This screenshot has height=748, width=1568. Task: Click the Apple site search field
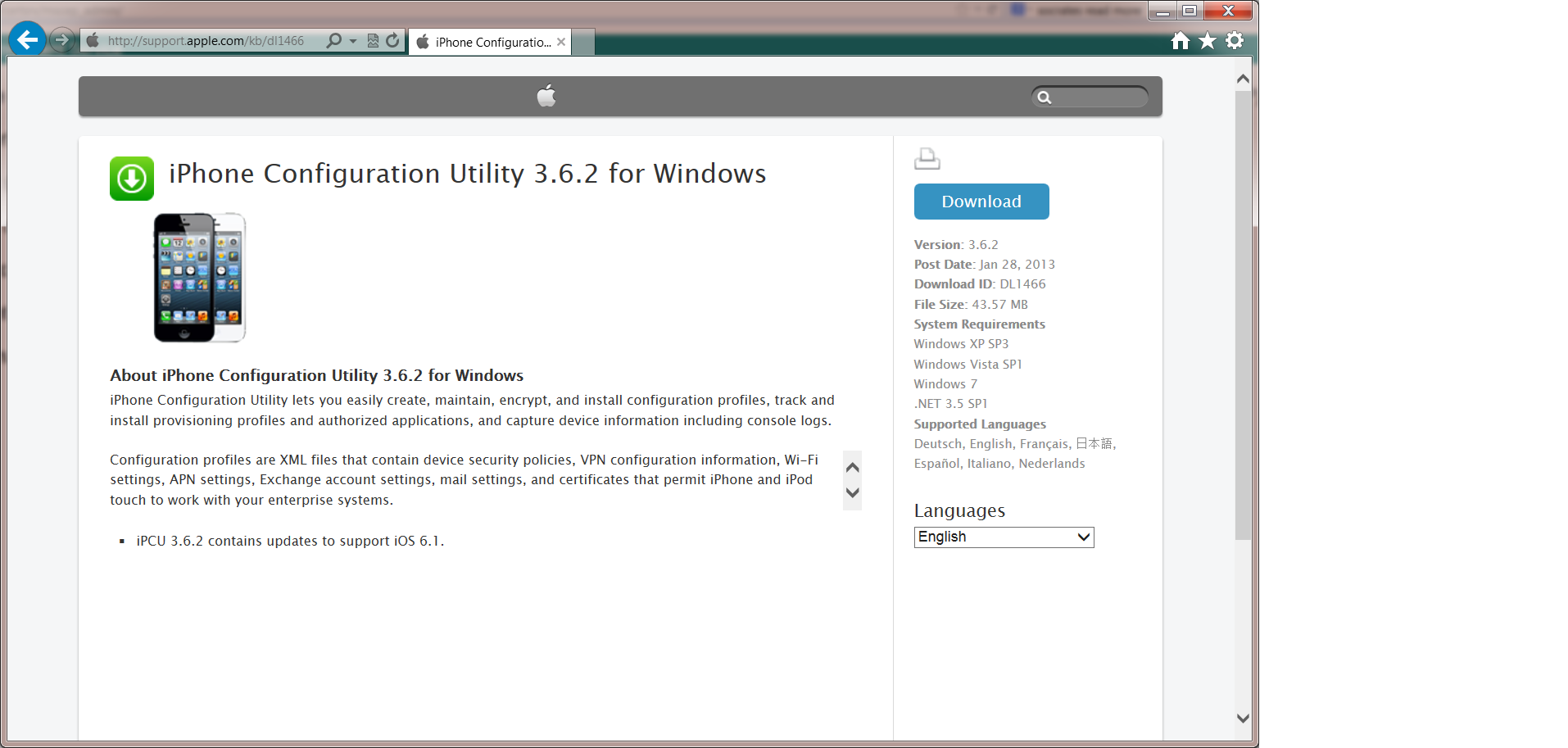[x=1090, y=97]
